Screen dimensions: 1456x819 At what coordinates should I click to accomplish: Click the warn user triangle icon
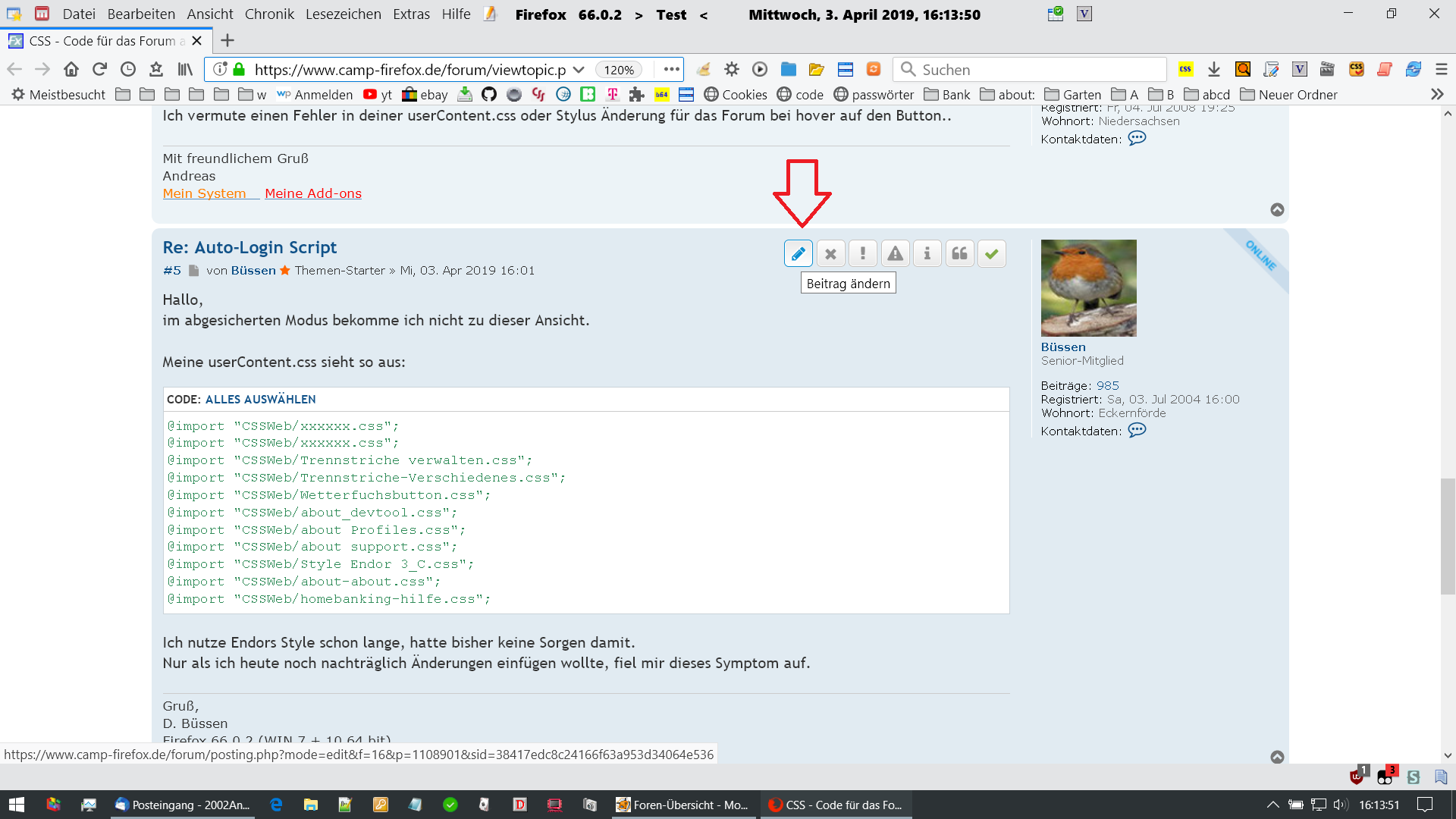[x=895, y=254]
